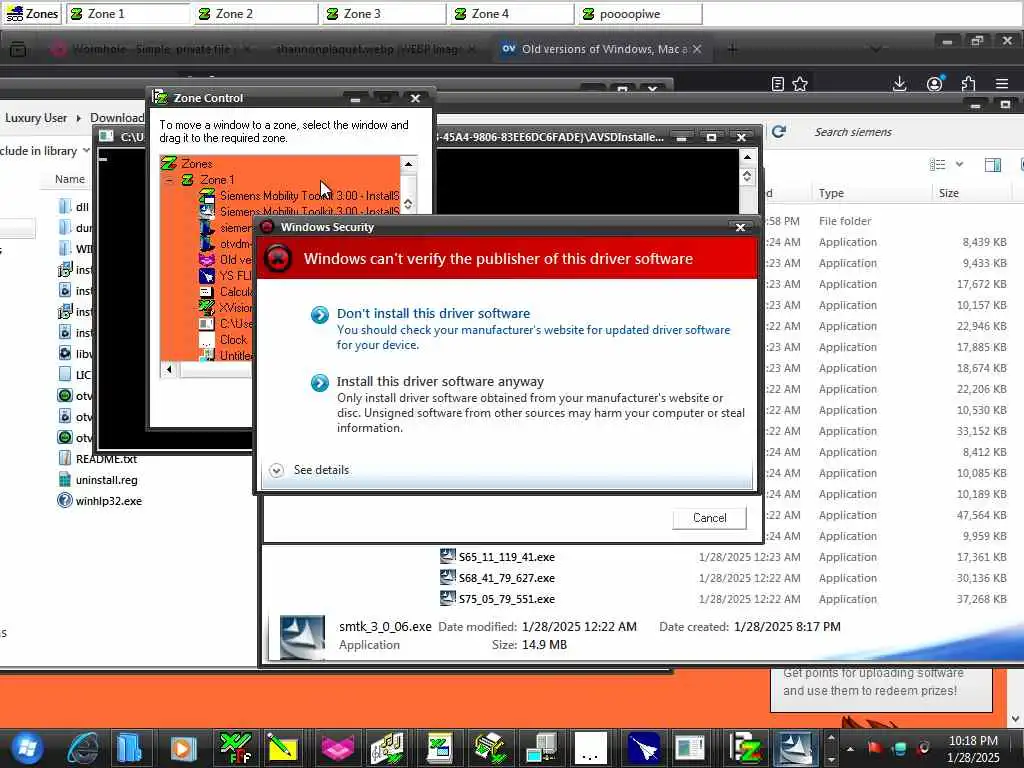
Task: Open browser extensions icon
Action: pos(968,84)
